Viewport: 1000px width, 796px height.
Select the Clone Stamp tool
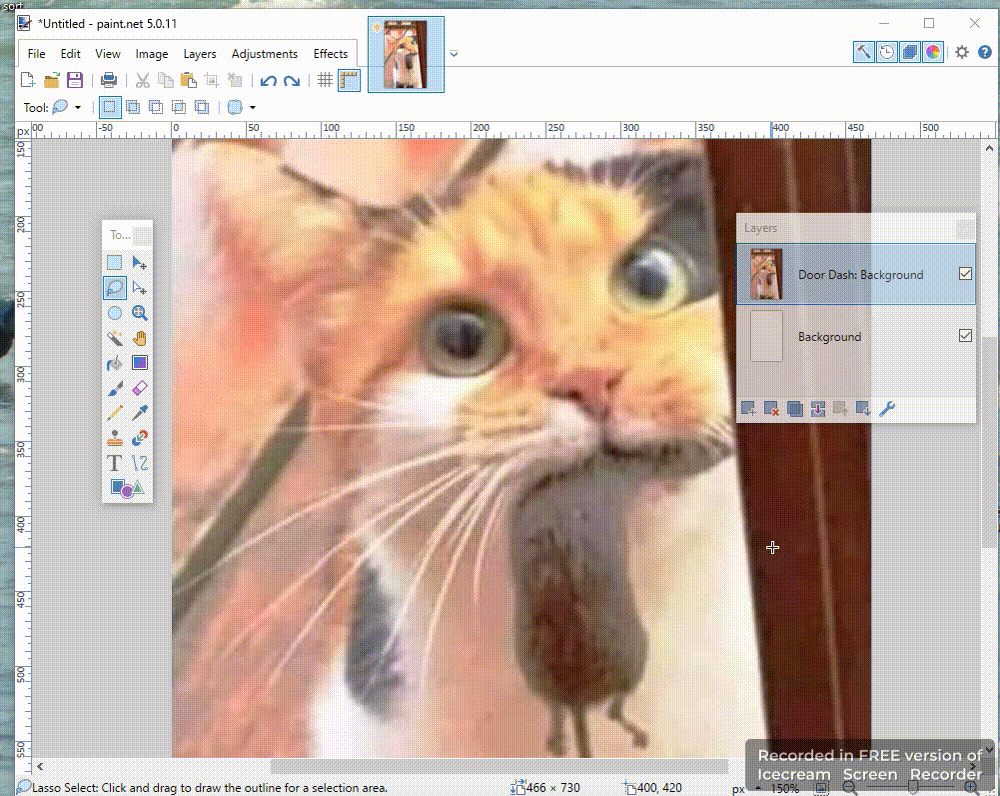[114, 438]
